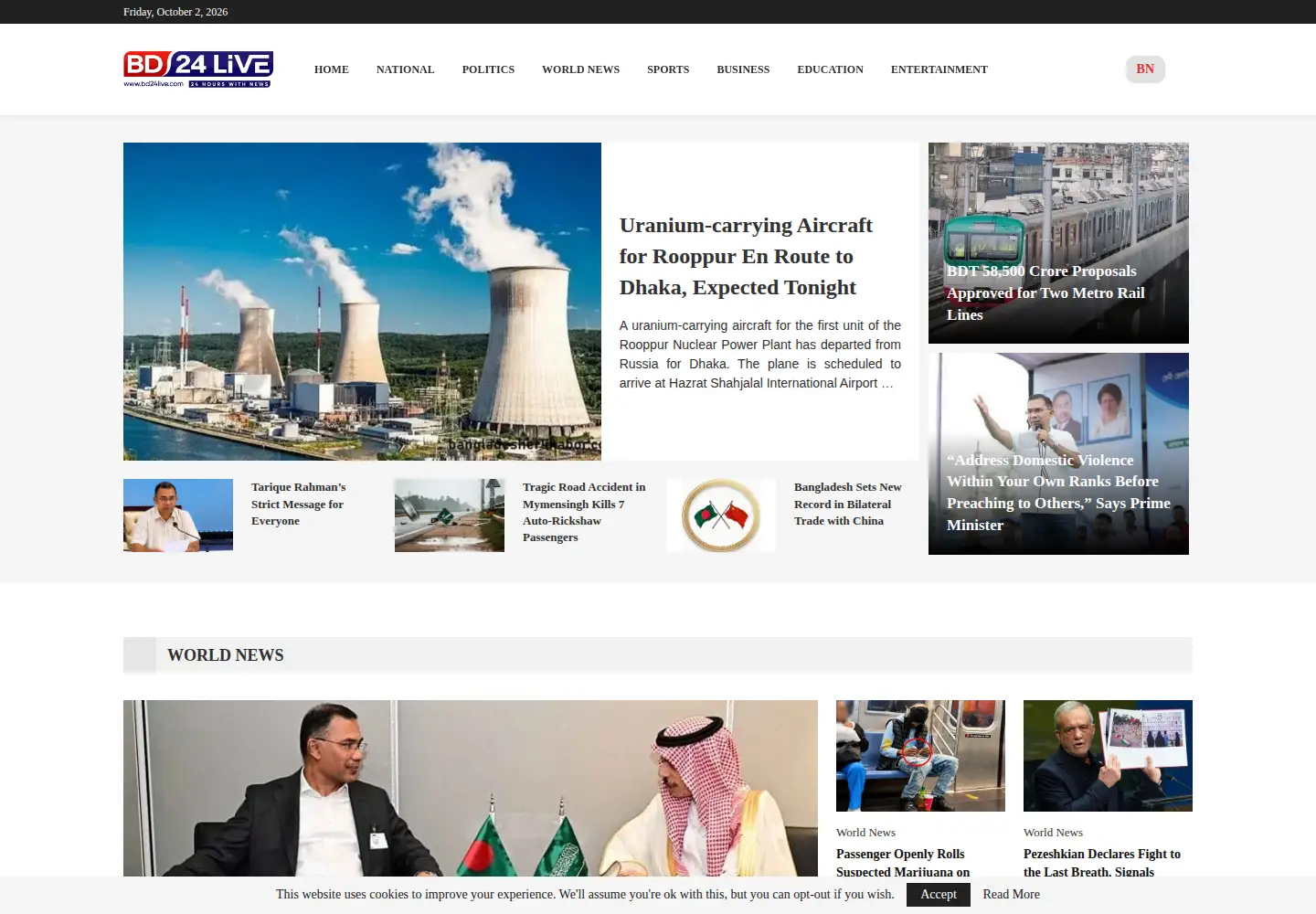Click World News tag above Passenger article
Image resolution: width=1316 pixels, height=914 pixels.
coord(865,833)
